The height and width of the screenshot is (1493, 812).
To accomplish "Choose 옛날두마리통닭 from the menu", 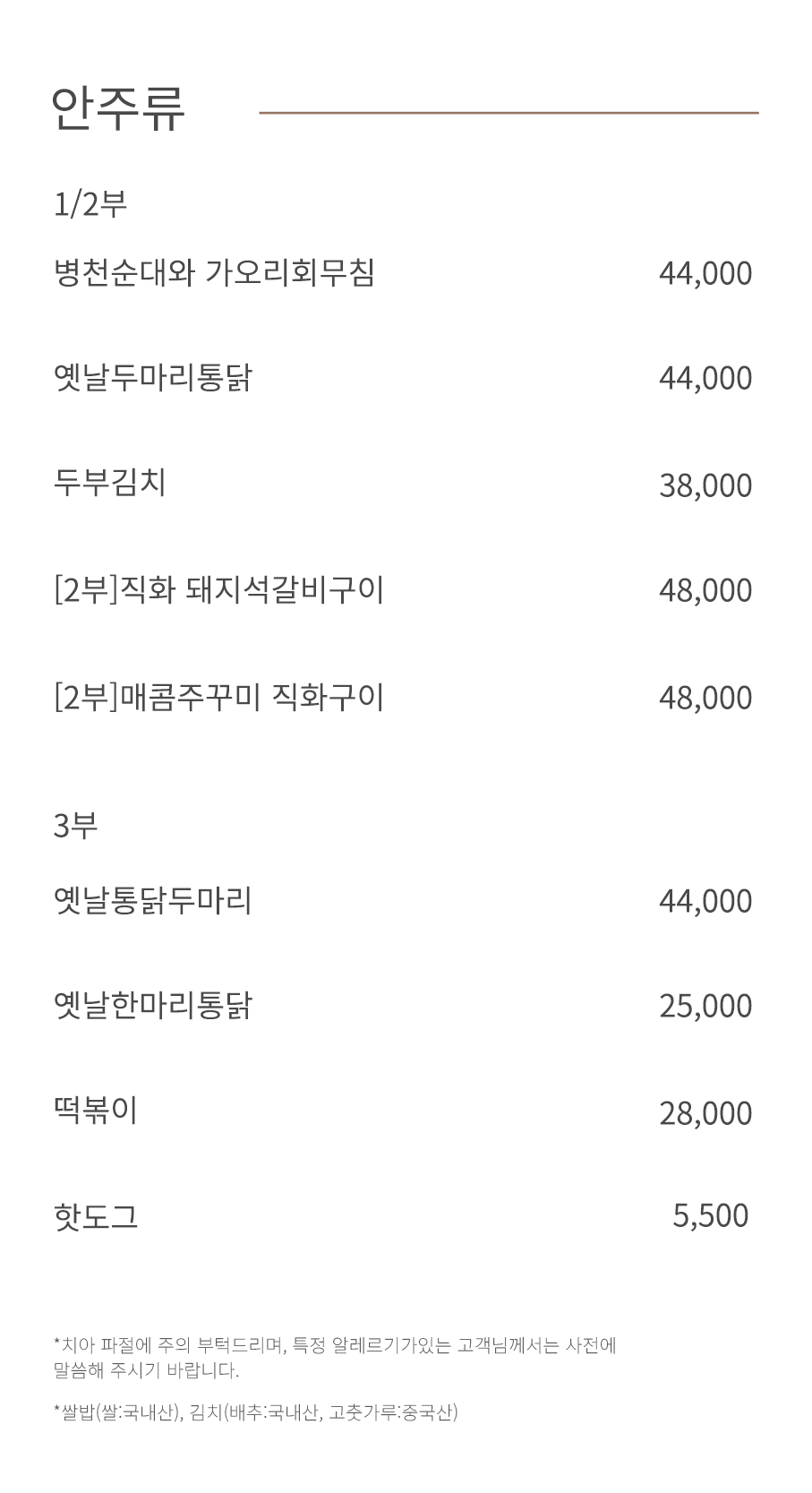I will [x=152, y=377].
